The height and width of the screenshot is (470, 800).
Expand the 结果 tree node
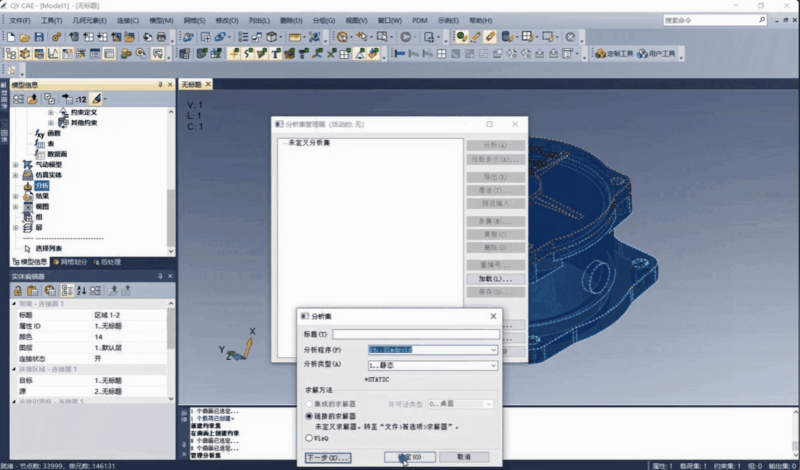15,196
